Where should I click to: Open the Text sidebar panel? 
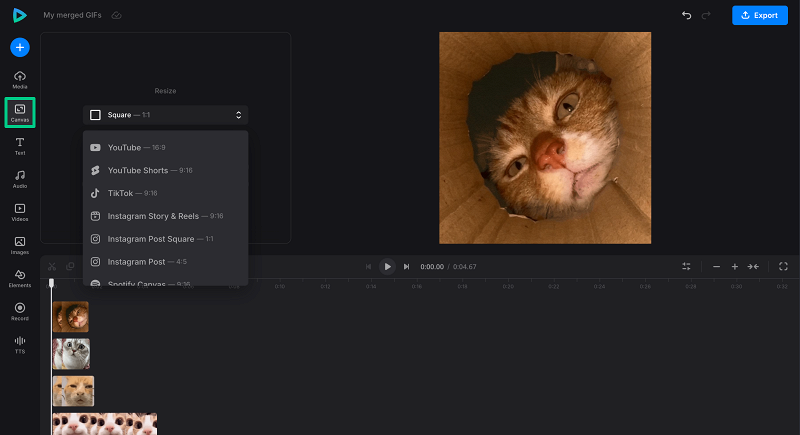pos(20,146)
